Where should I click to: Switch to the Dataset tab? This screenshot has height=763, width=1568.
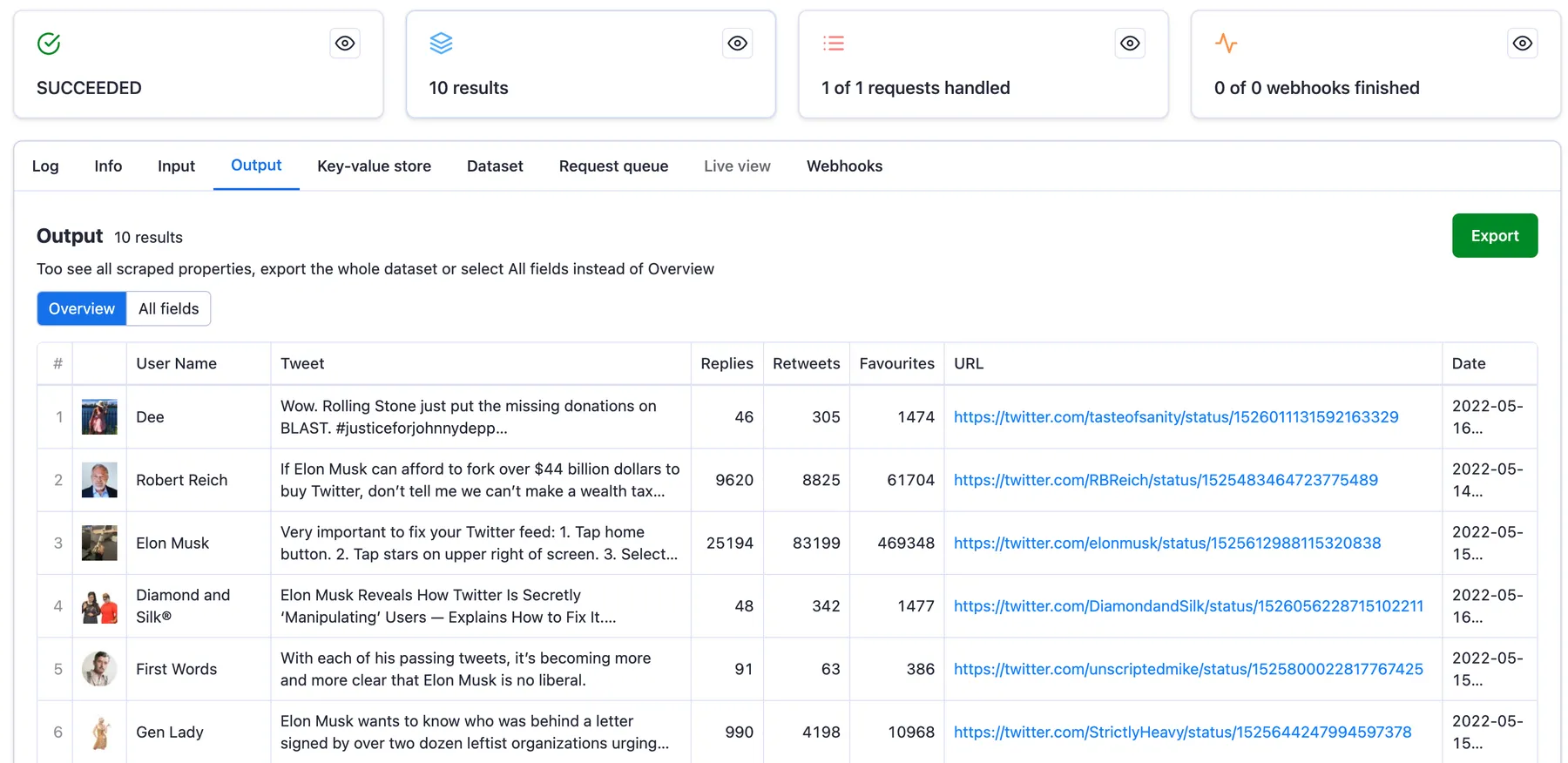click(x=495, y=166)
